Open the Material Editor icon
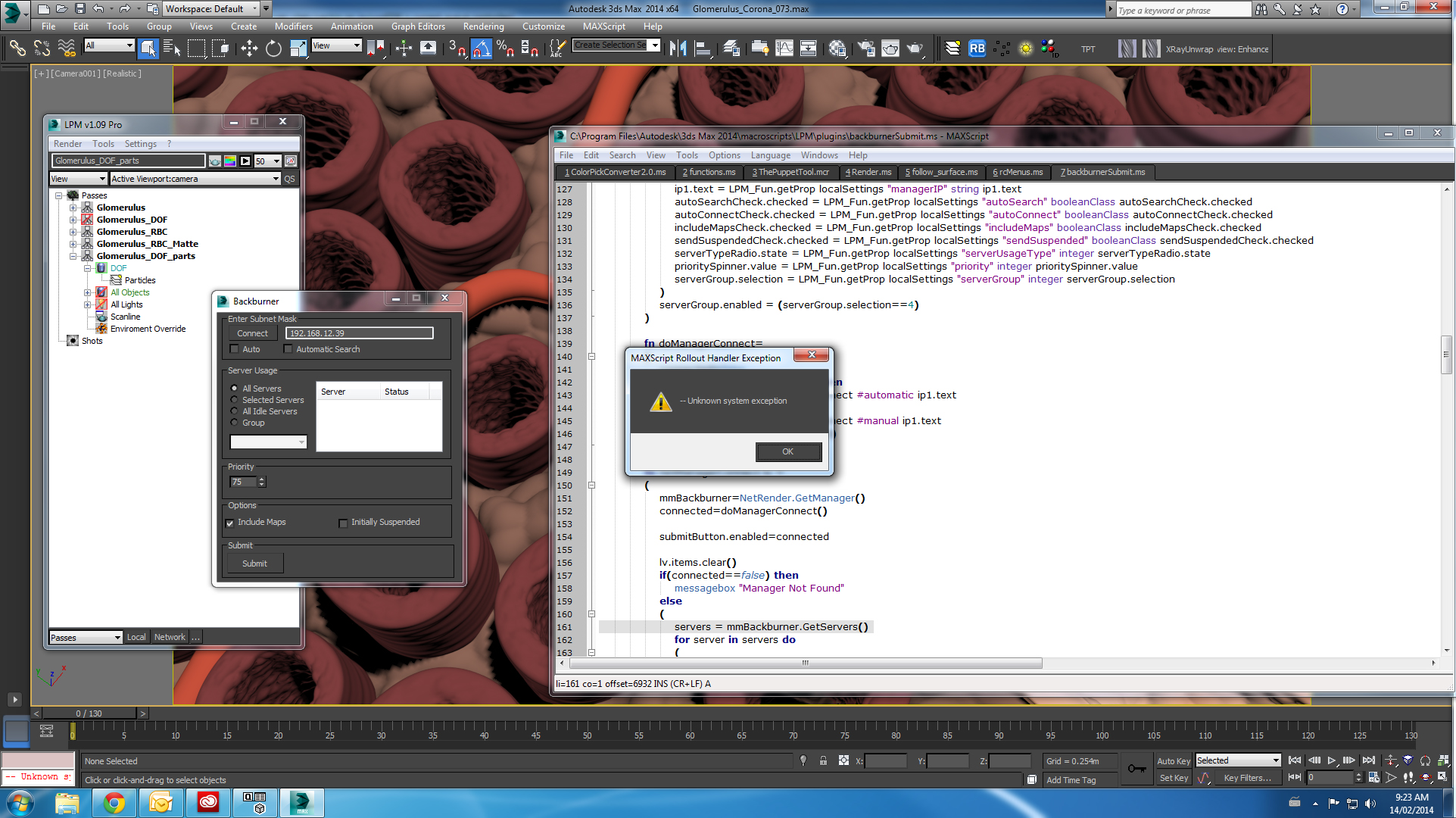The height and width of the screenshot is (818, 1456). click(837, 48)
